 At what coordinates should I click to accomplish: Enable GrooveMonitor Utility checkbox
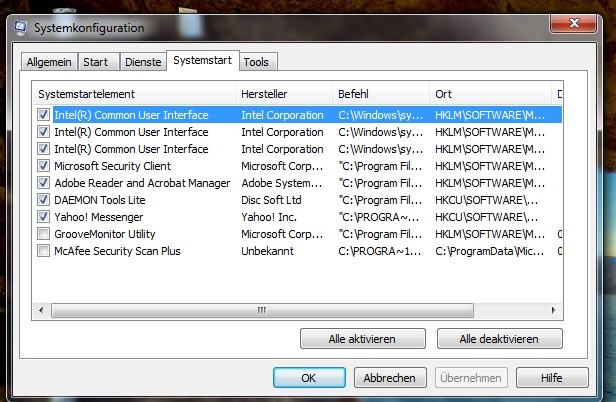pyautogui.click(x=43, y=234)
